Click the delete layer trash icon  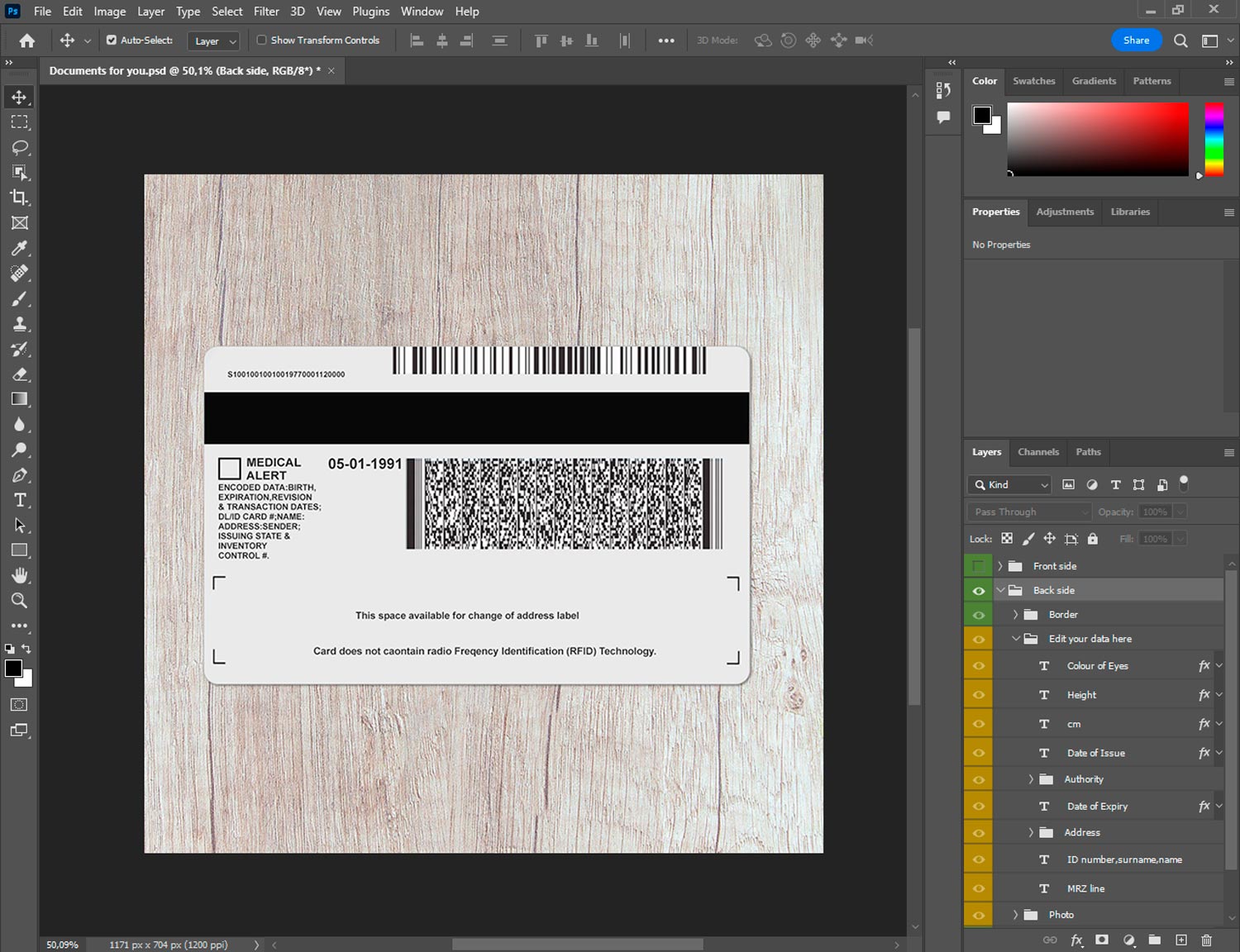[1206, 940]
